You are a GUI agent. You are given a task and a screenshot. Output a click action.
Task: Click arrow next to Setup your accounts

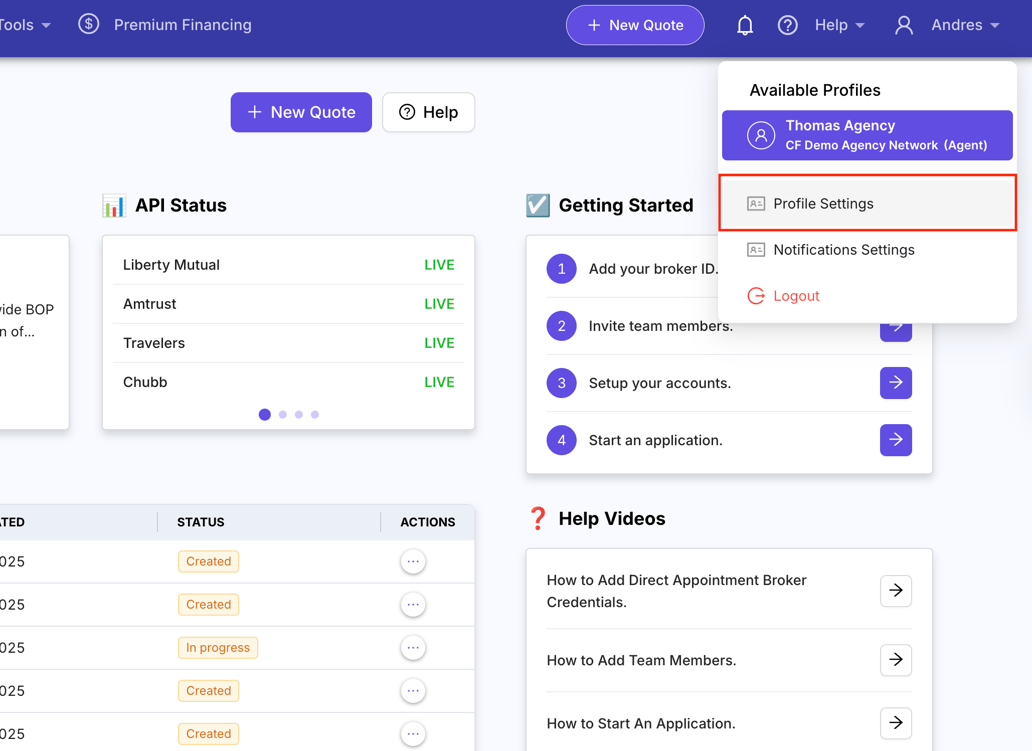[895, 382]
